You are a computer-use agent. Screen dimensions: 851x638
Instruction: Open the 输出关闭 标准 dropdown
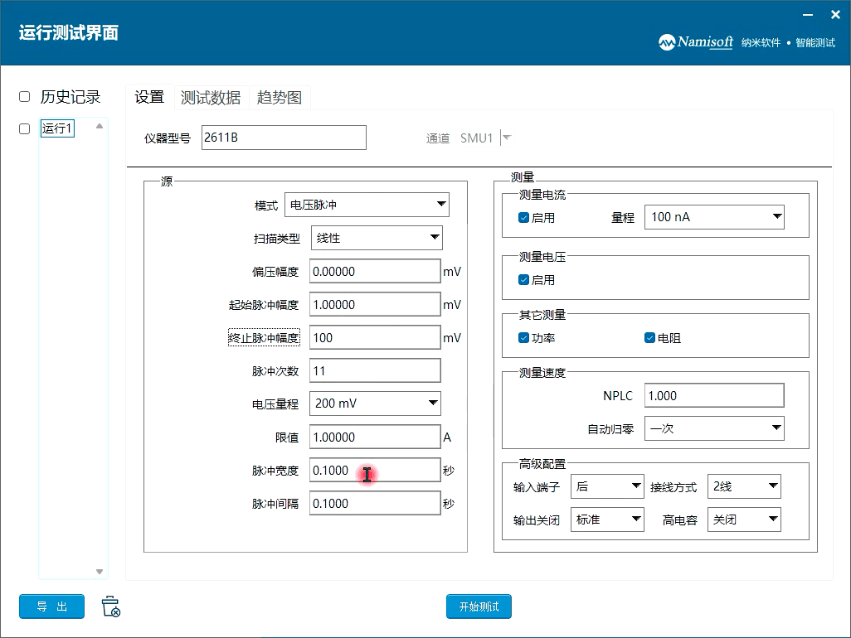[607, 520]
